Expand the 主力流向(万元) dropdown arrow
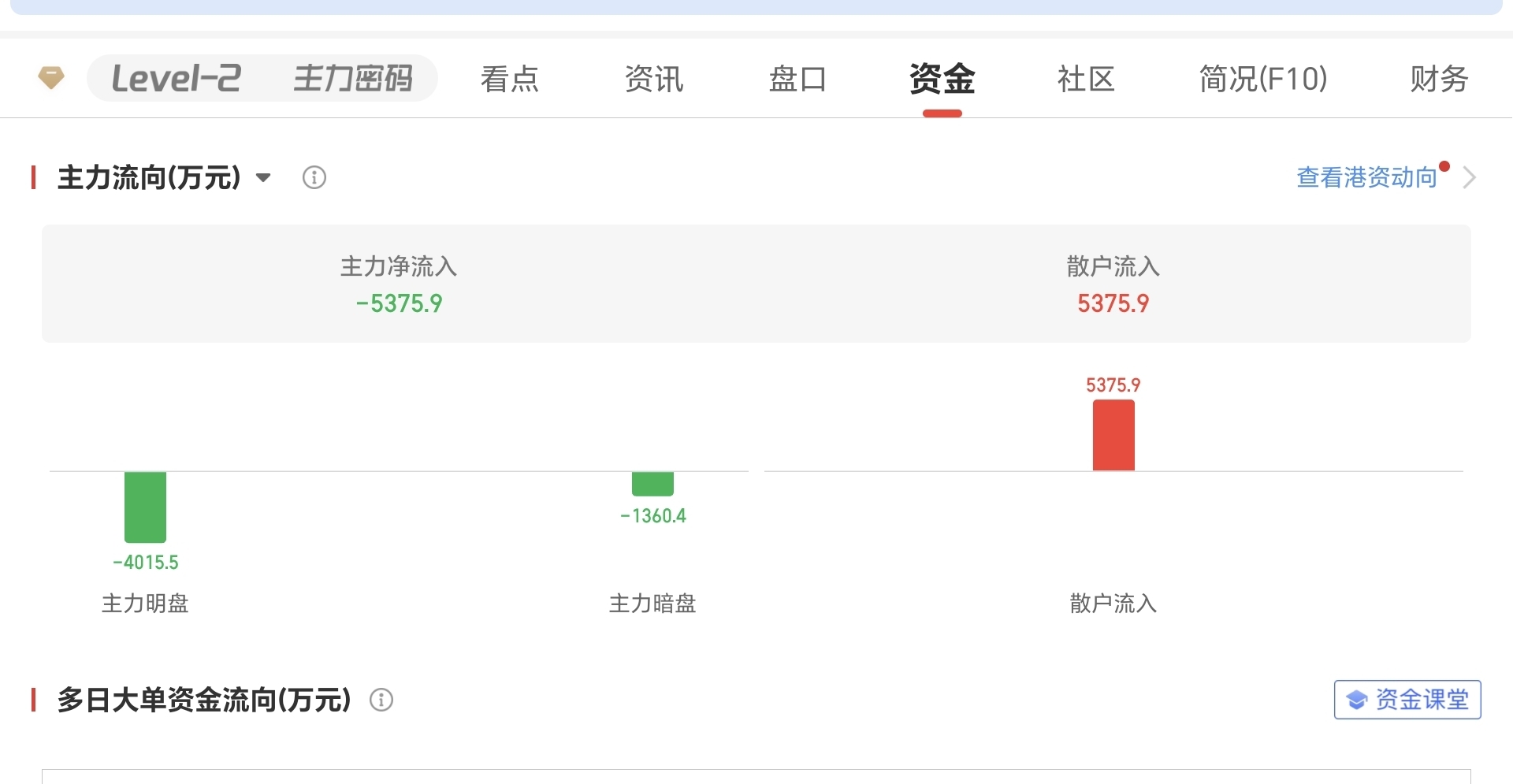The width and height of the screenshot is (1513, 784). tap(264, 178)
